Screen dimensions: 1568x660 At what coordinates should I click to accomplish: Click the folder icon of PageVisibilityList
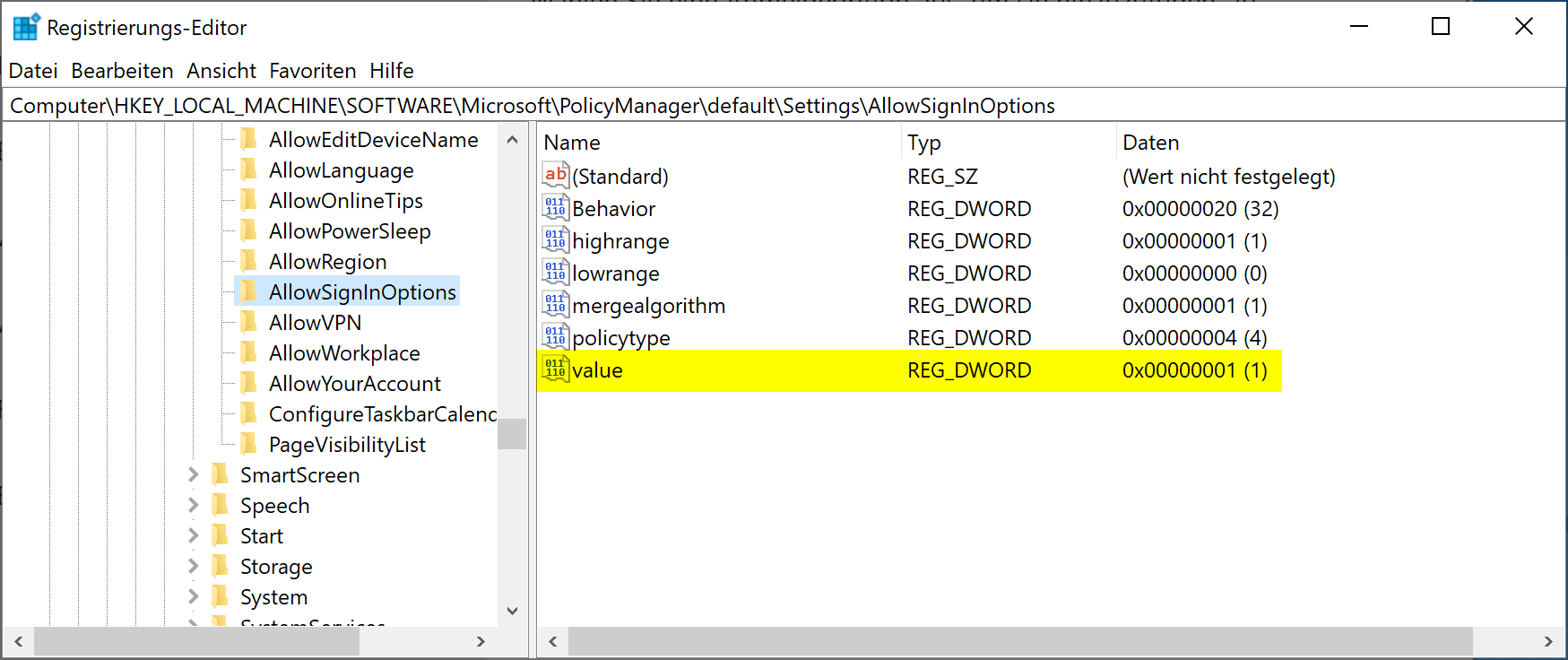tap(249, 444)
